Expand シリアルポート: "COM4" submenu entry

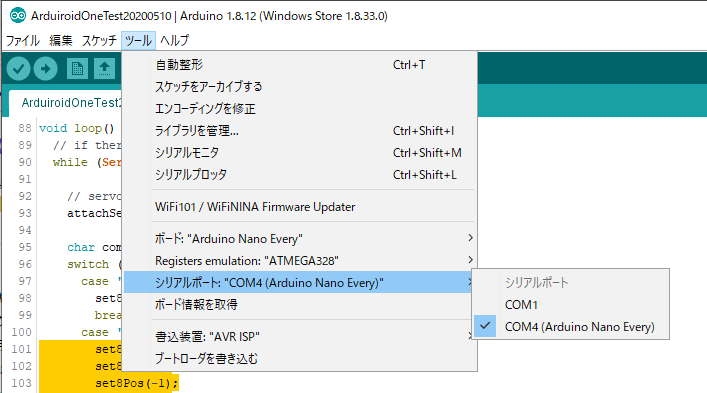299,283
